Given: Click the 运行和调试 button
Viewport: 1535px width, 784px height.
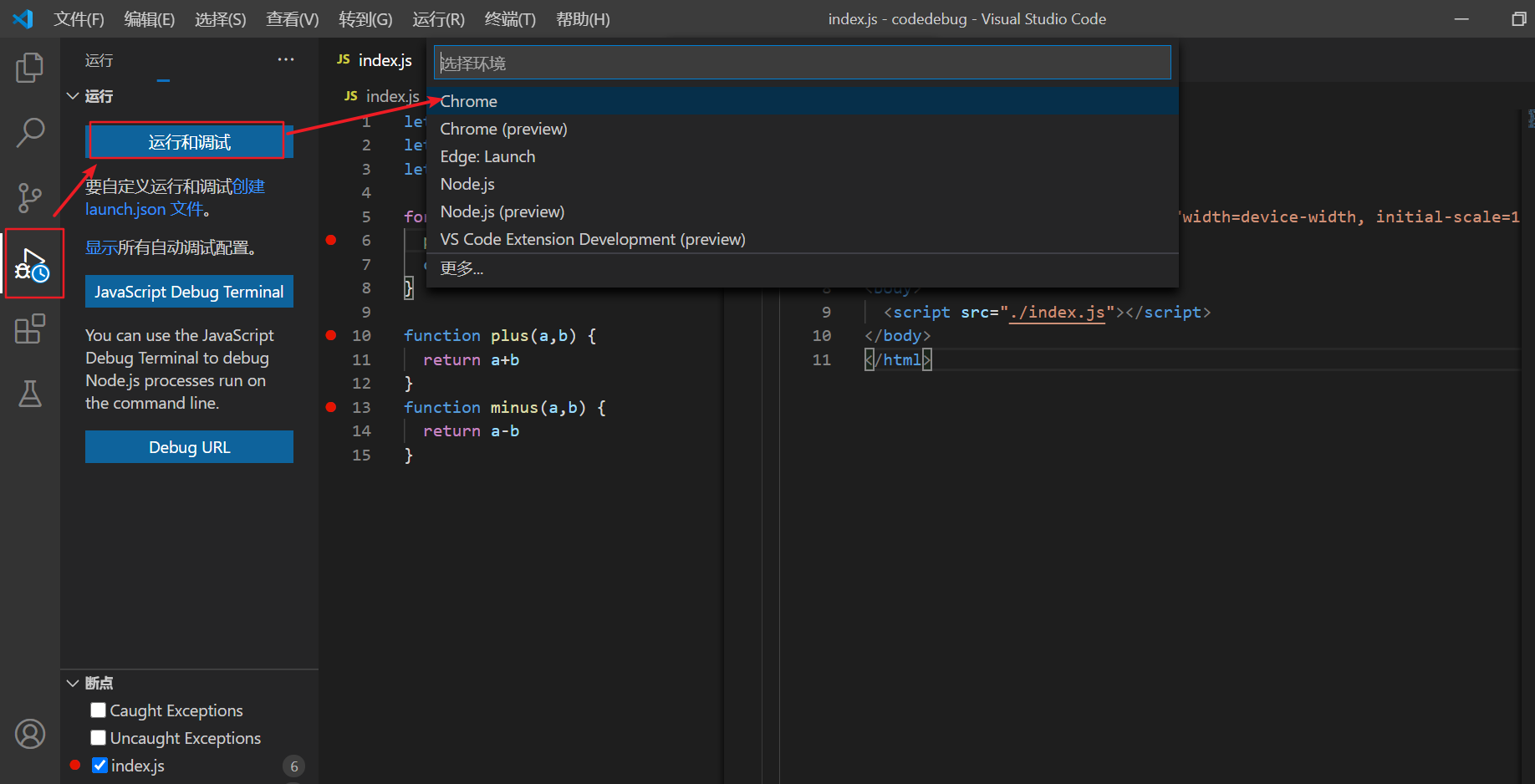Looking at the screenshot, I should [x=189, y=142].
